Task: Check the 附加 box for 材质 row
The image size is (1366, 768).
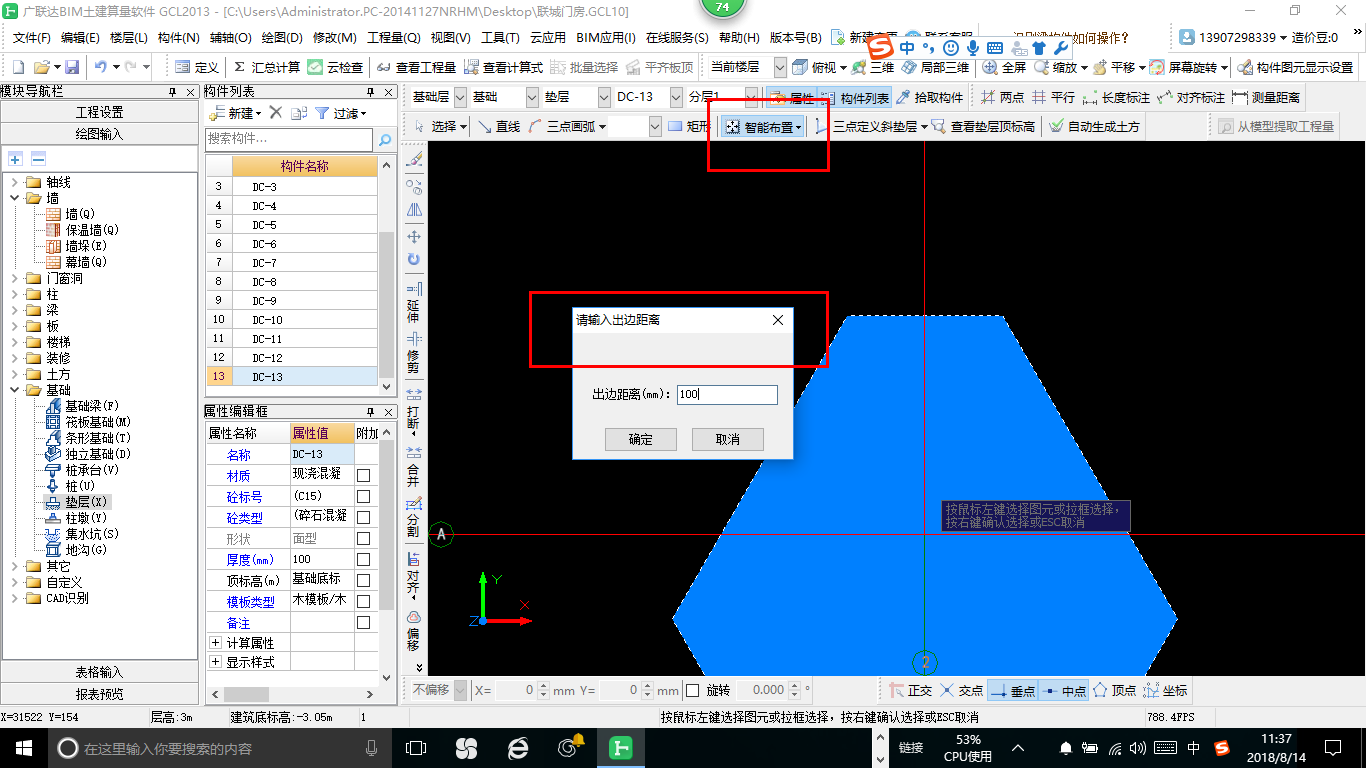Action: click(364, 476)
